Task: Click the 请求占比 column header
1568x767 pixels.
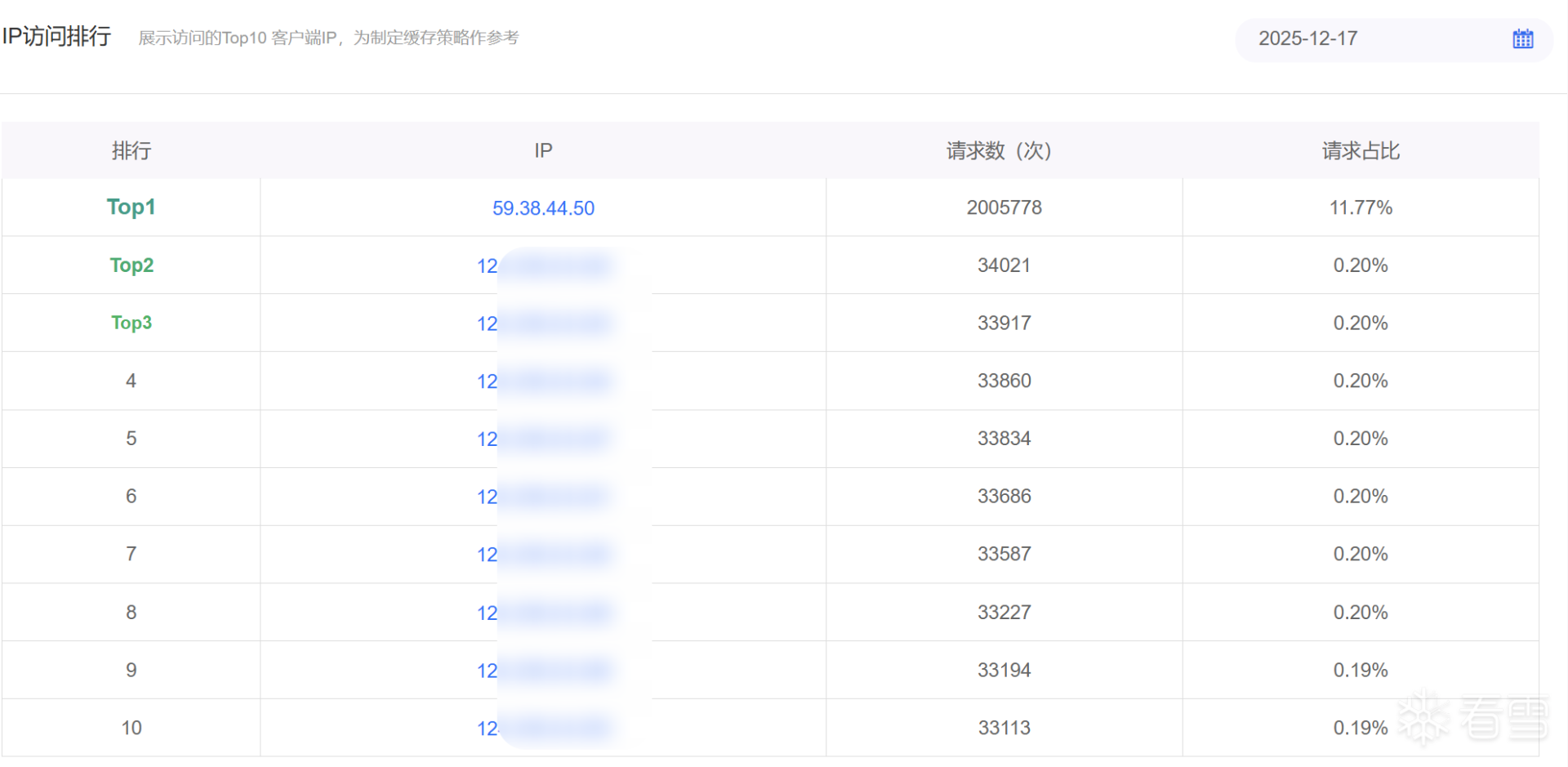Action: pyautogui.click(x=1361, y=151)
